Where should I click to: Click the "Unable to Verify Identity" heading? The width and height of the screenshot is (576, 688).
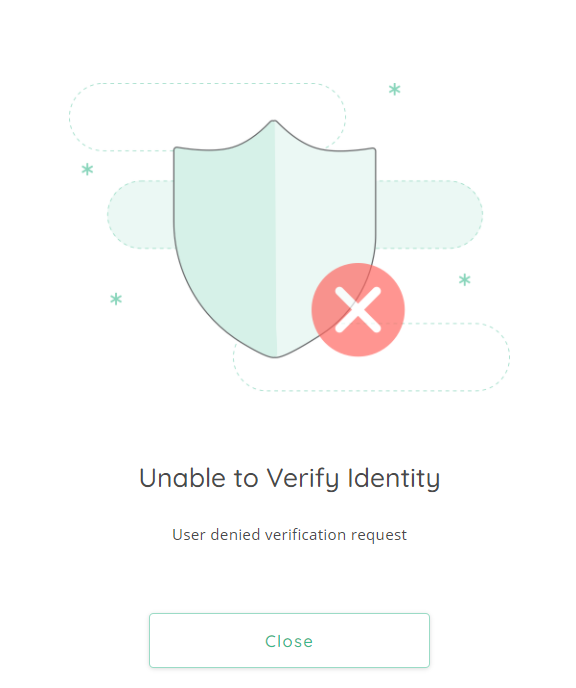pos(290,478)
